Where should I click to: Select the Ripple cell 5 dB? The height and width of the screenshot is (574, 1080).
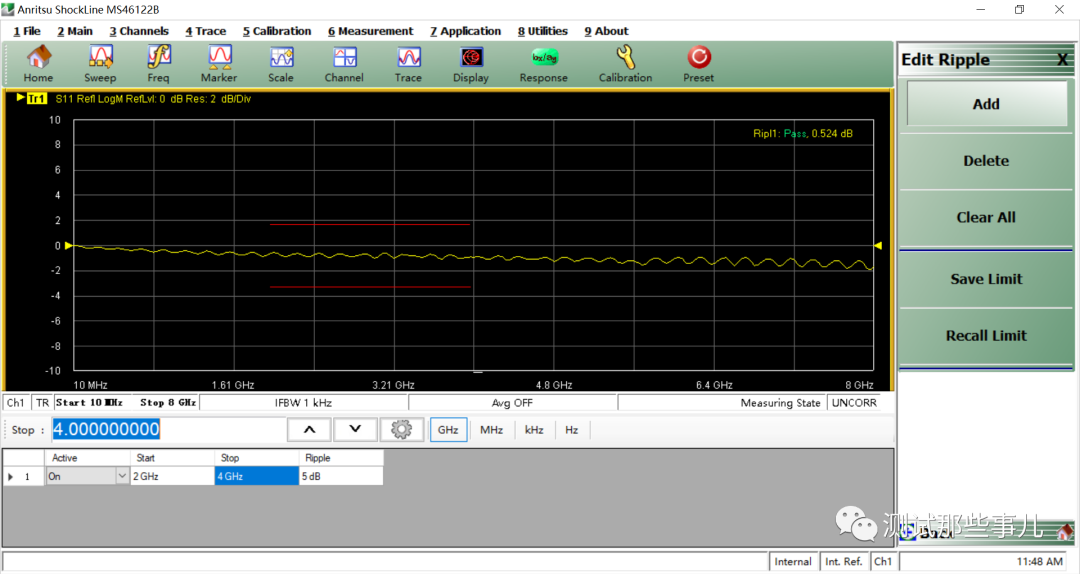point(341,476)
